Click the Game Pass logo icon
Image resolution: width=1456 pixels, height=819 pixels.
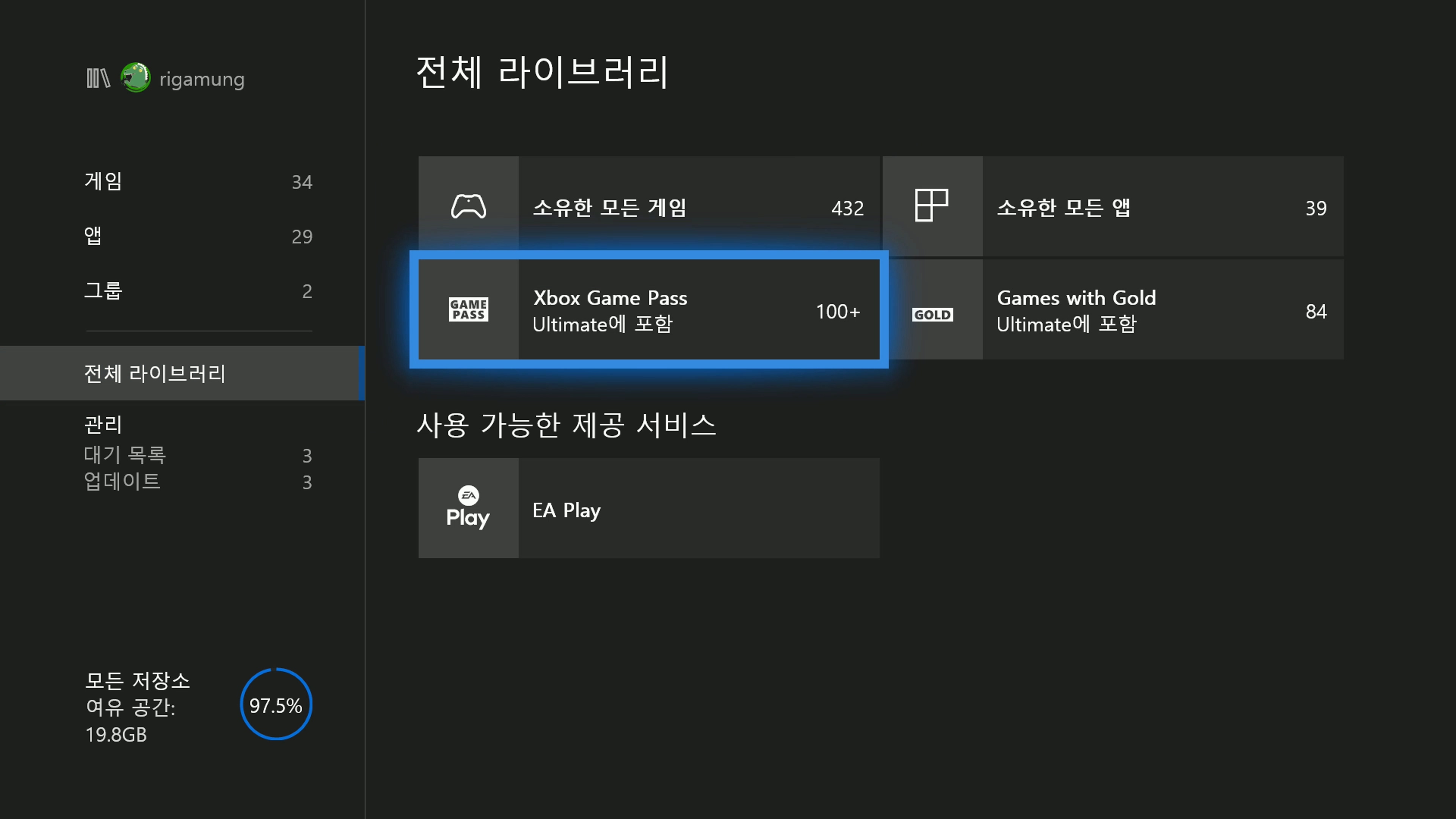[468, 309]
